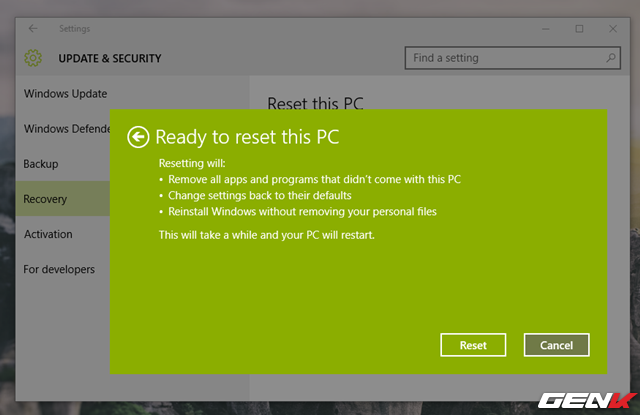
Task: Click the Reset this PC heading
Action: (x=316, y=102)
